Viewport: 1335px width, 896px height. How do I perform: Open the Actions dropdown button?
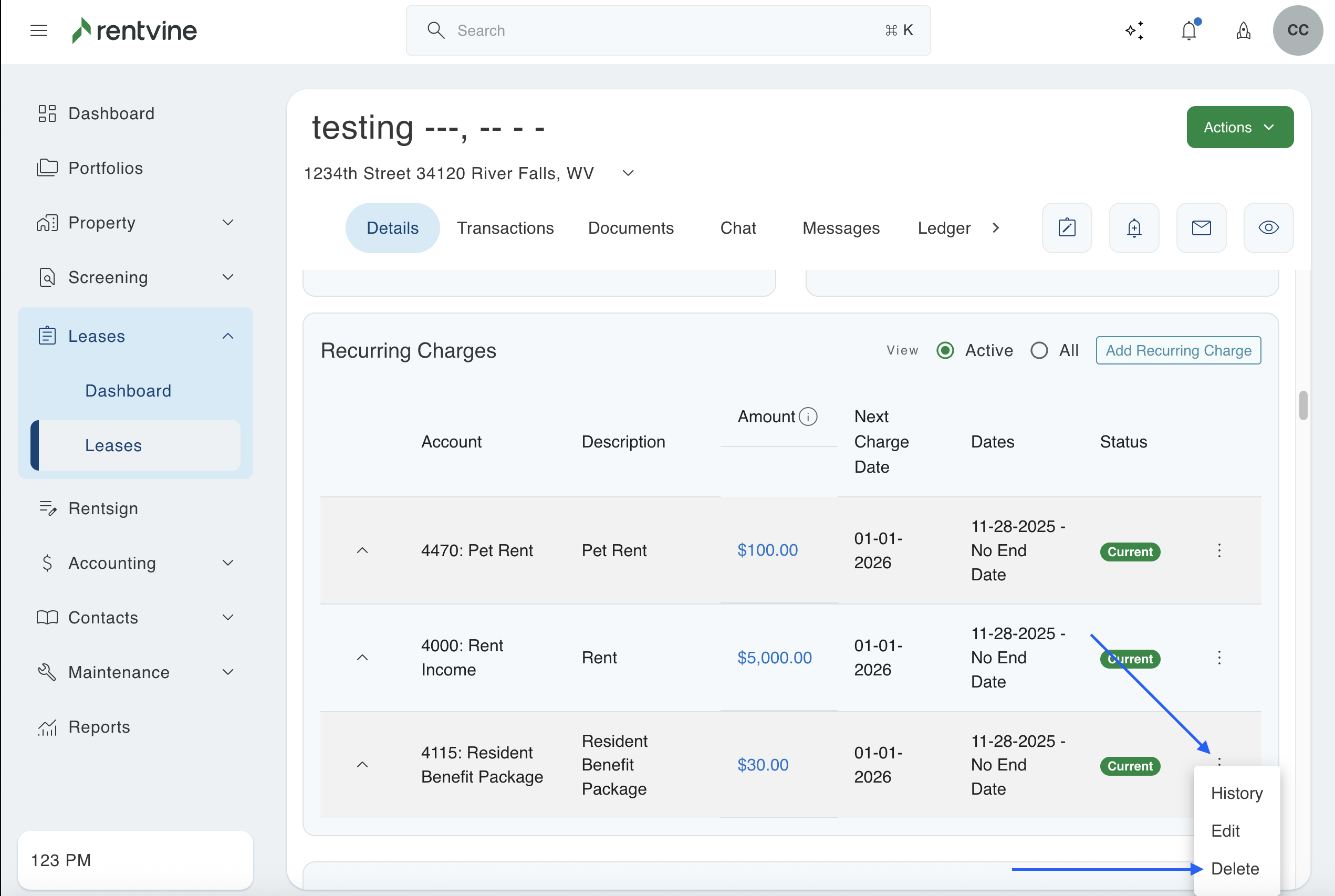tap(1239, 127)
